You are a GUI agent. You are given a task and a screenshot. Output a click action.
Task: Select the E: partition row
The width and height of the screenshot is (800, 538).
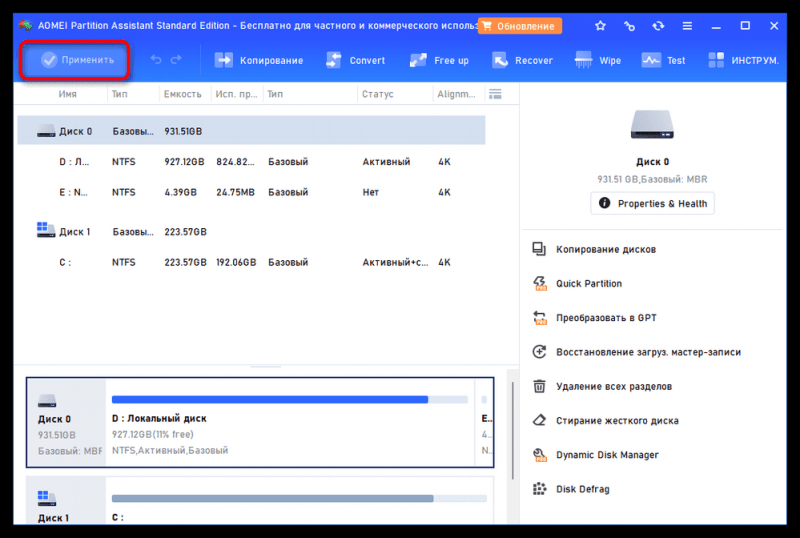click(251, 192)
